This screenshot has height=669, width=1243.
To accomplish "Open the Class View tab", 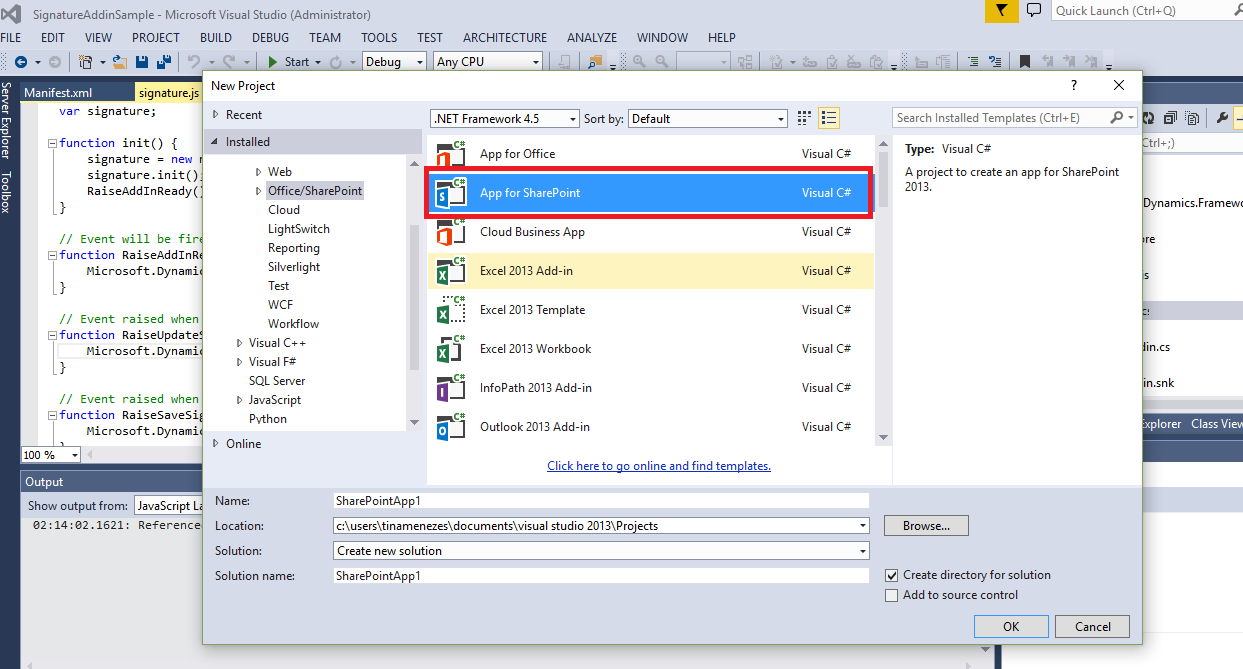I will point(1216,424).
